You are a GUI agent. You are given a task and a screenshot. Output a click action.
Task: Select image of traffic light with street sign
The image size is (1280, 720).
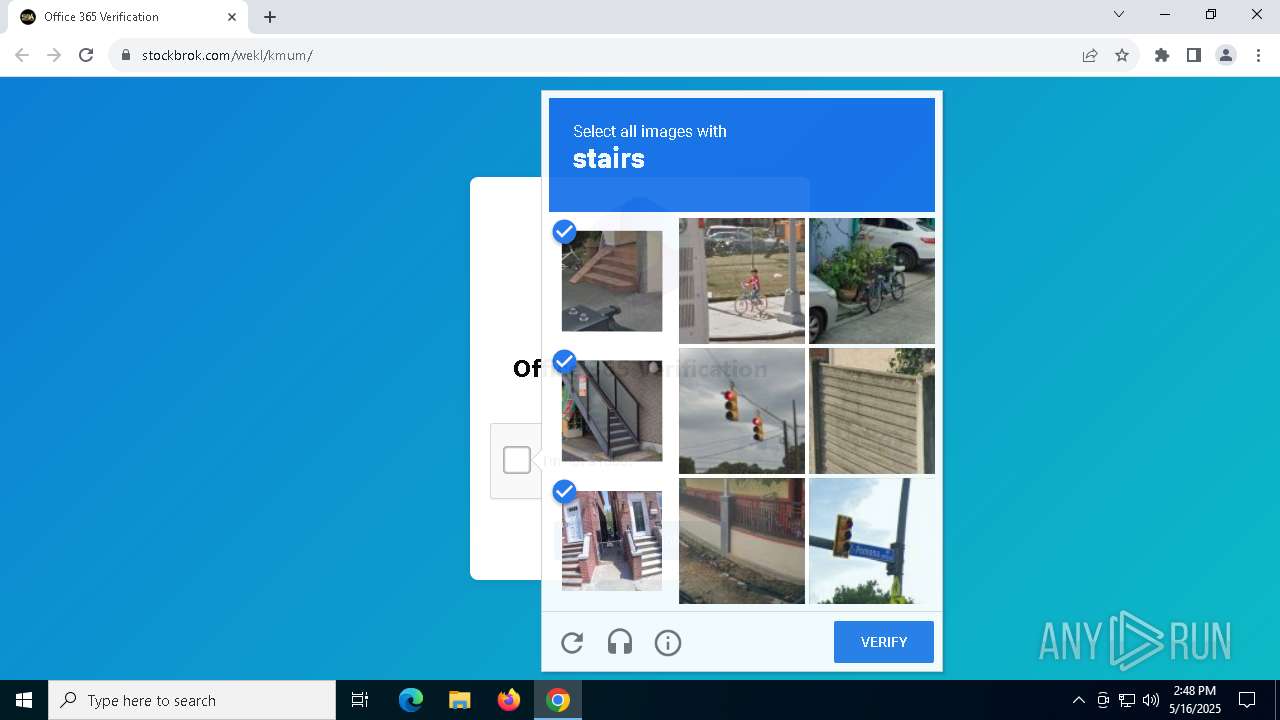[x=872, y=541]
